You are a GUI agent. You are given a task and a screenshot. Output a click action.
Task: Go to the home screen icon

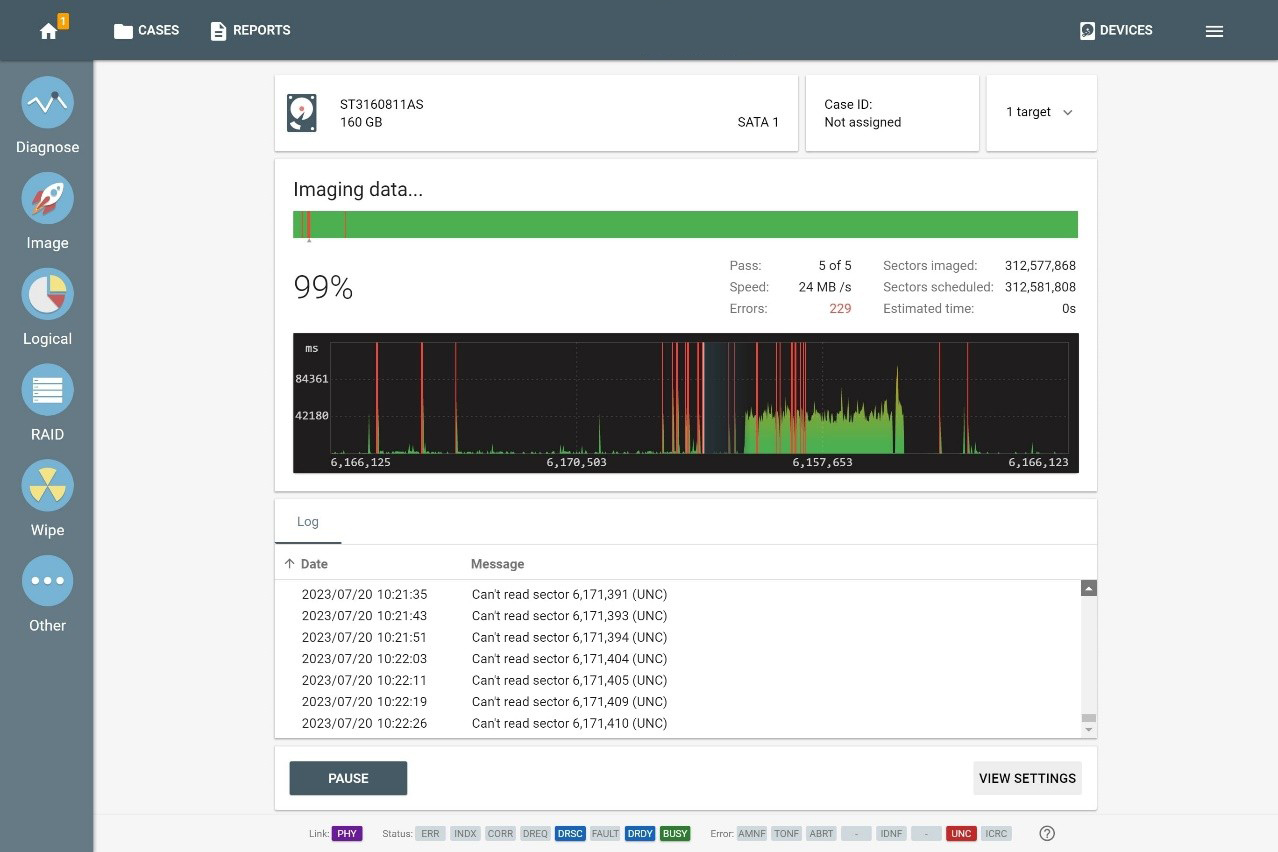click(x=48, y=31)
